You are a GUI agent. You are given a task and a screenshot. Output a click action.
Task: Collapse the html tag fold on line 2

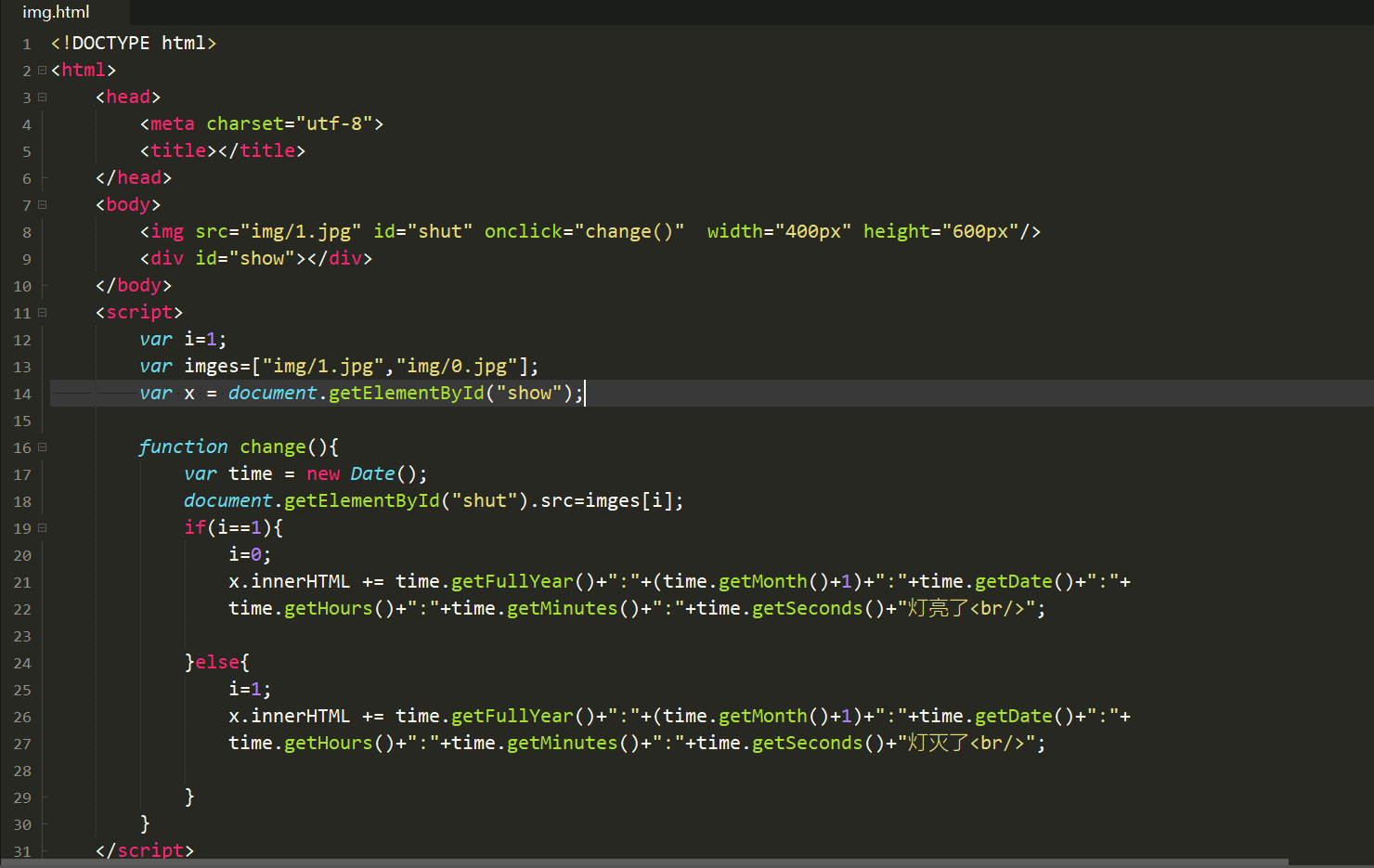coord(42,70)
